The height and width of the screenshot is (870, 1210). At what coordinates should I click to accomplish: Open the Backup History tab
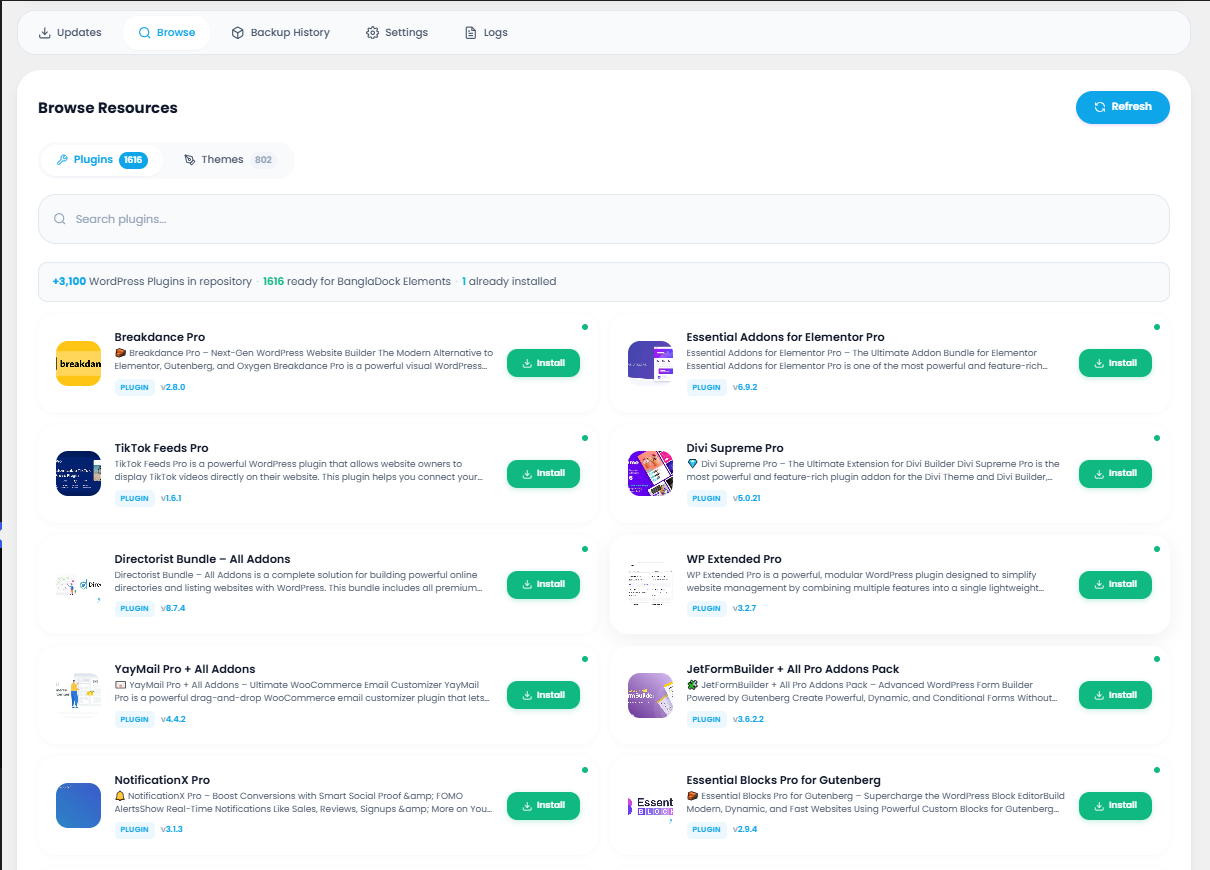click(x=280, y=33)
